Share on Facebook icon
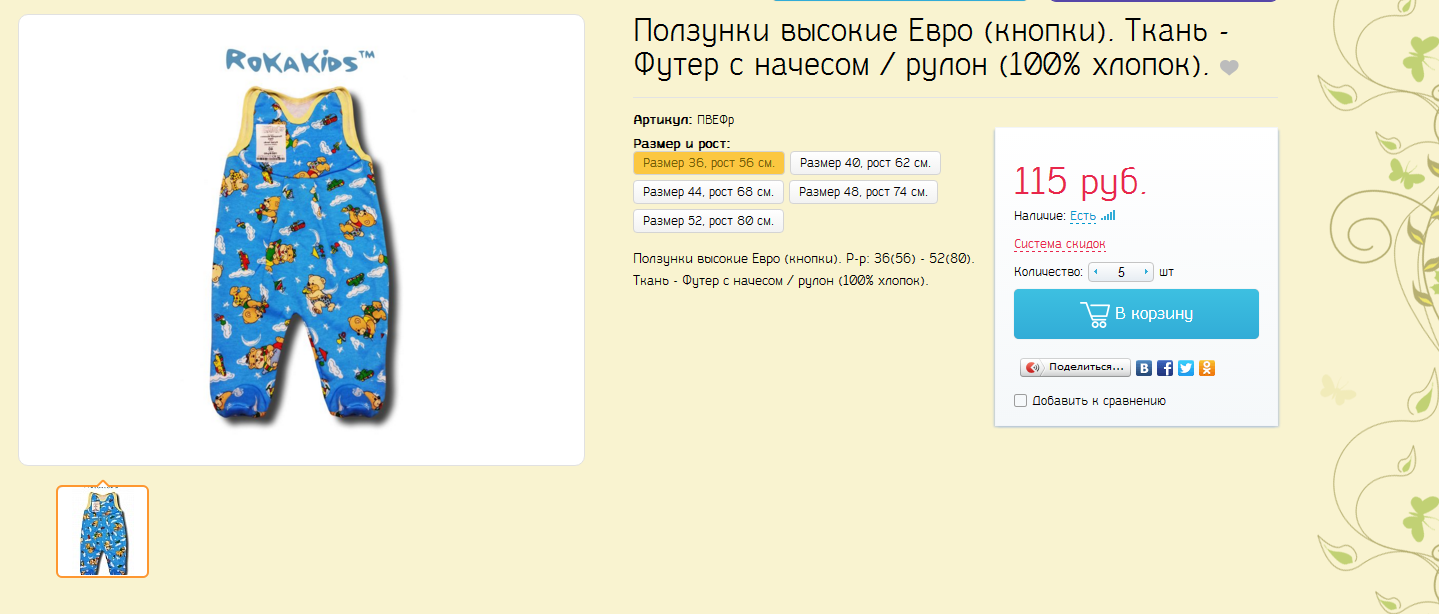The height and width of the screenshot is (614, 1439). (x=1165, y=368)
